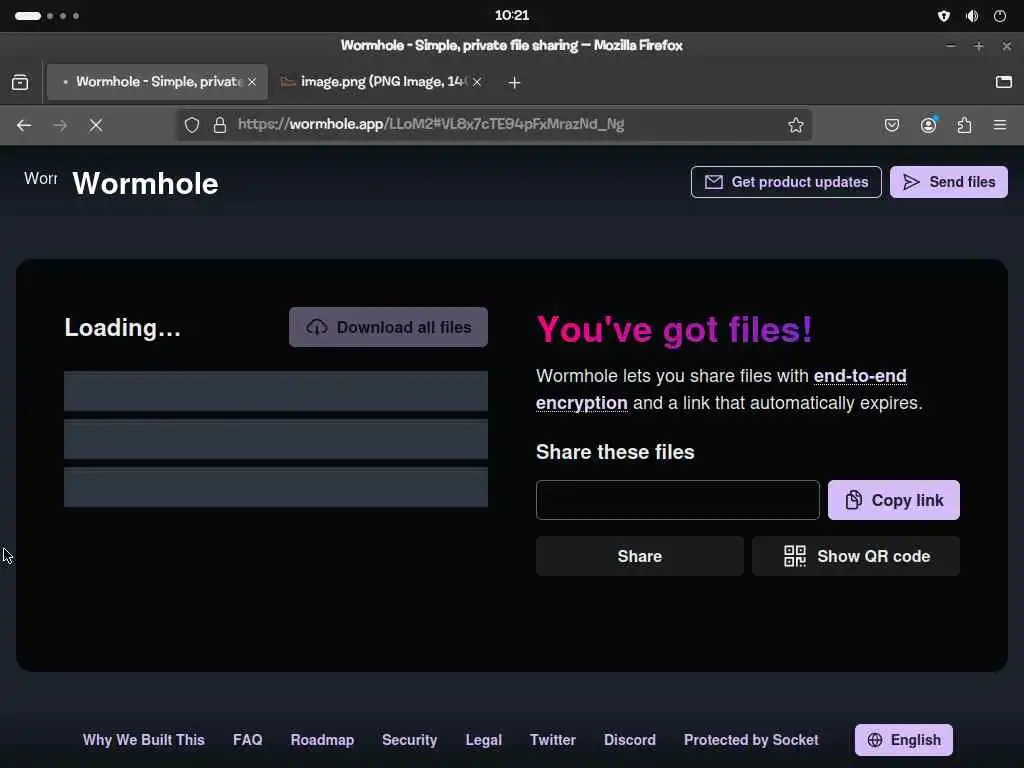Open the FAQ footer link

[x=248, y=740]
